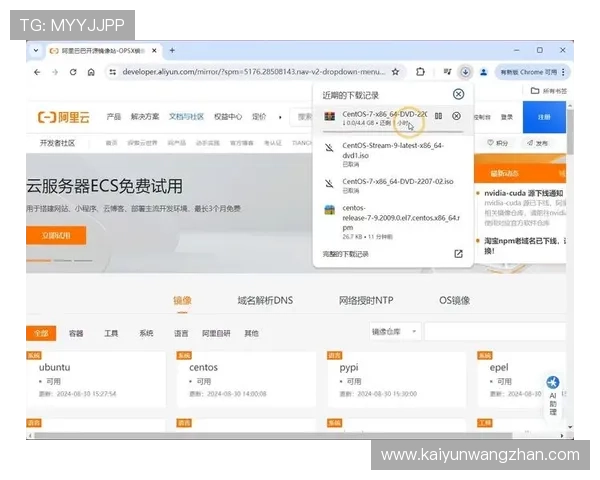Click orange 立即试用 banner button

56,235
